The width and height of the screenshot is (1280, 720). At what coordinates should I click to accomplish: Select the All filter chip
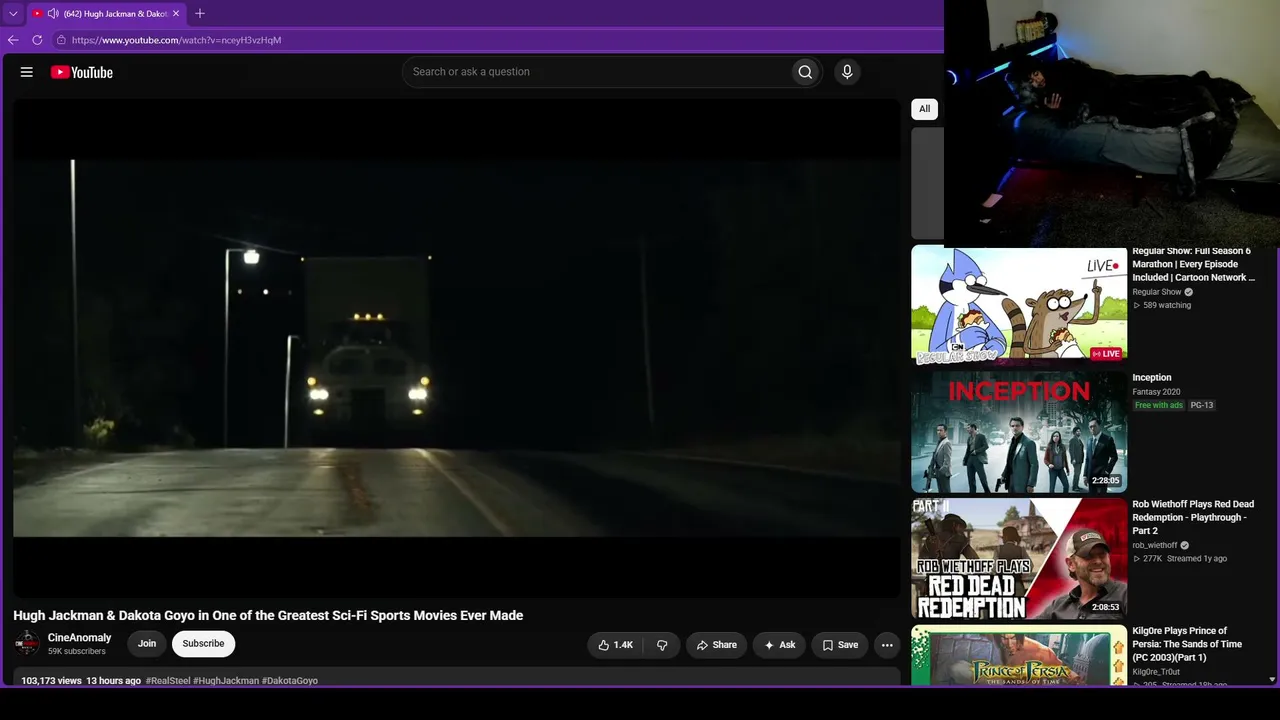[924, 109]
